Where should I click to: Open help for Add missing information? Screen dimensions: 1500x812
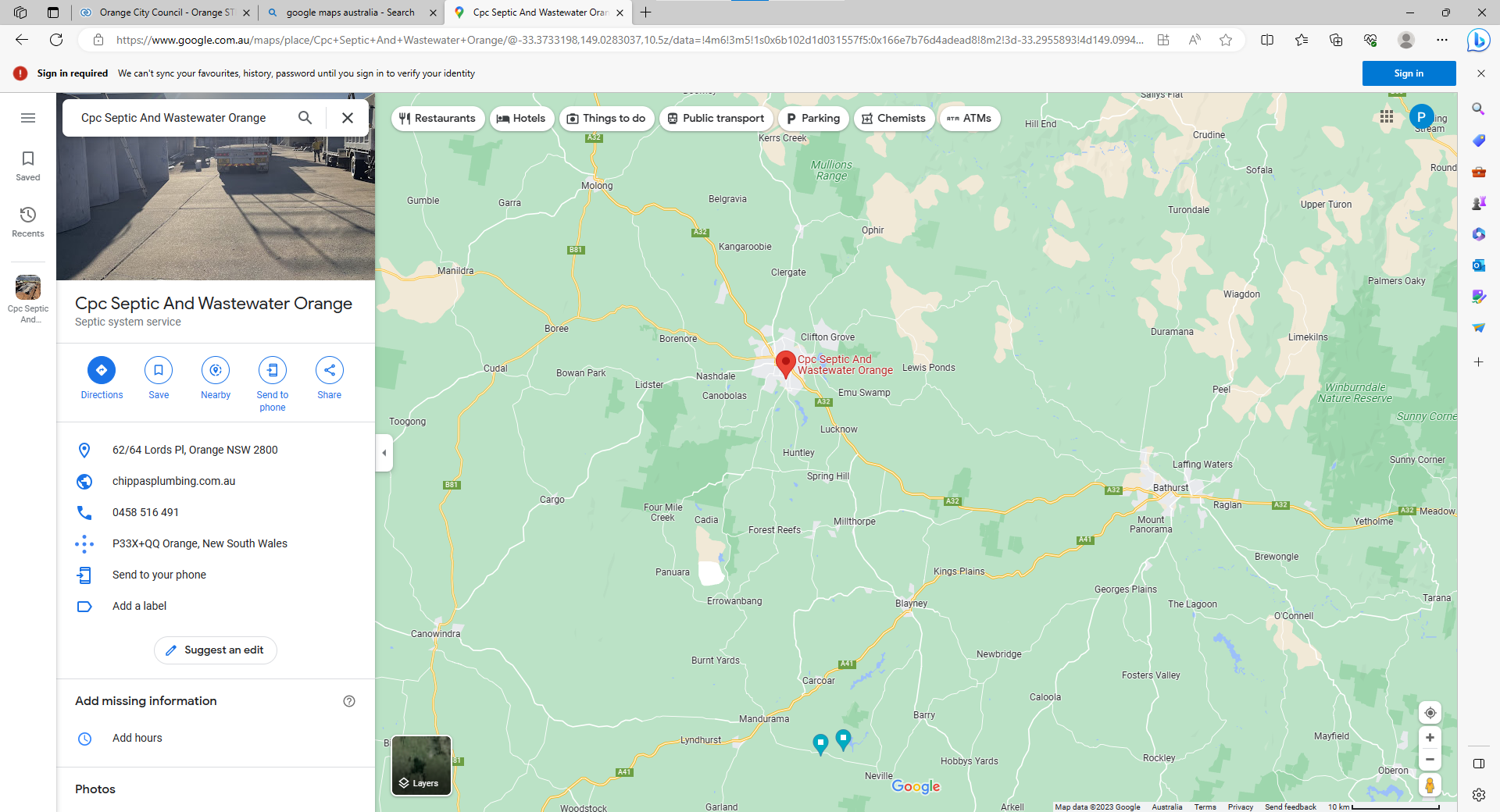(x=349, y=701)
